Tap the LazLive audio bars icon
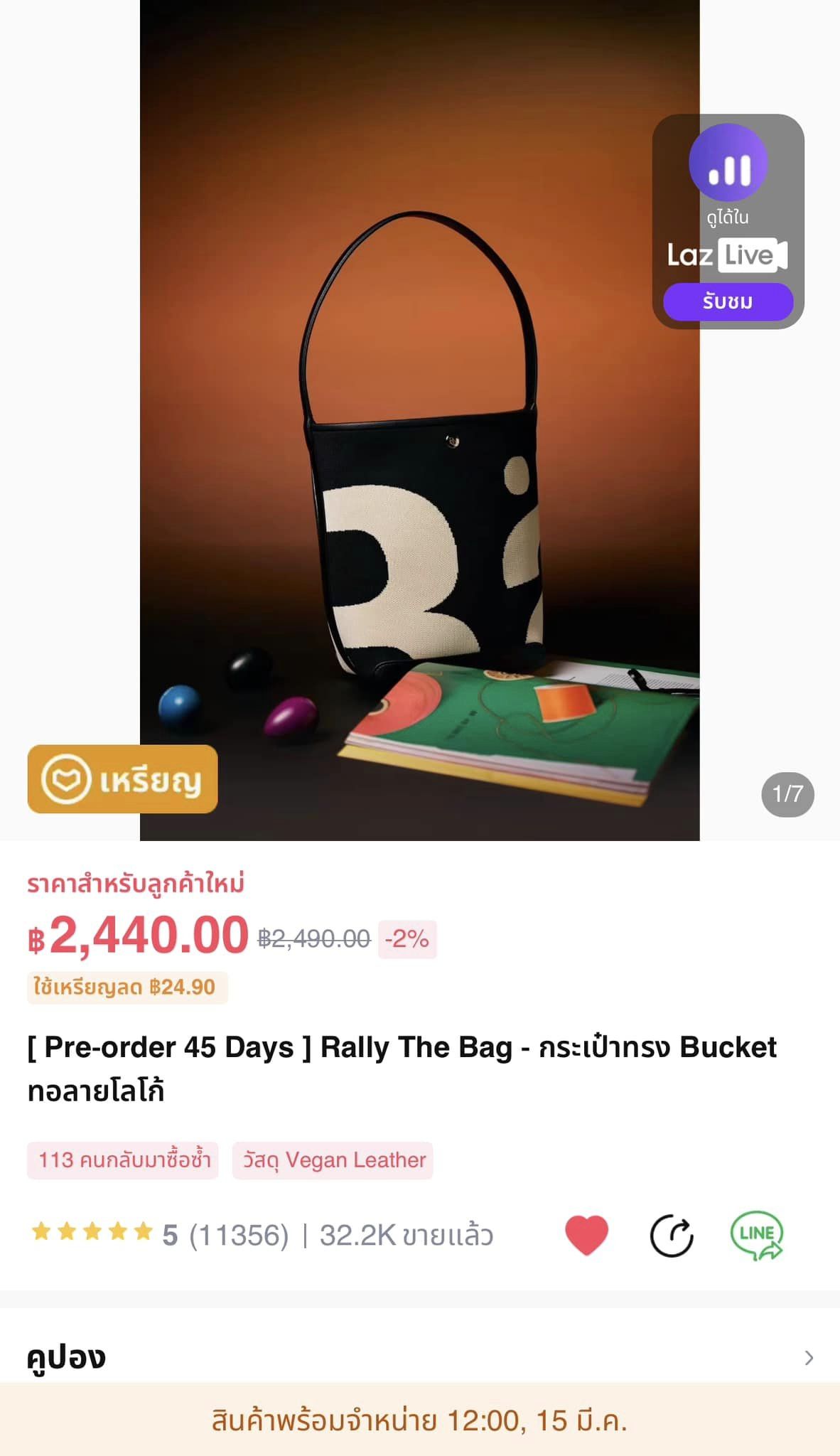Viewport: 840px width, 1456px height. (x=728, y=163)
